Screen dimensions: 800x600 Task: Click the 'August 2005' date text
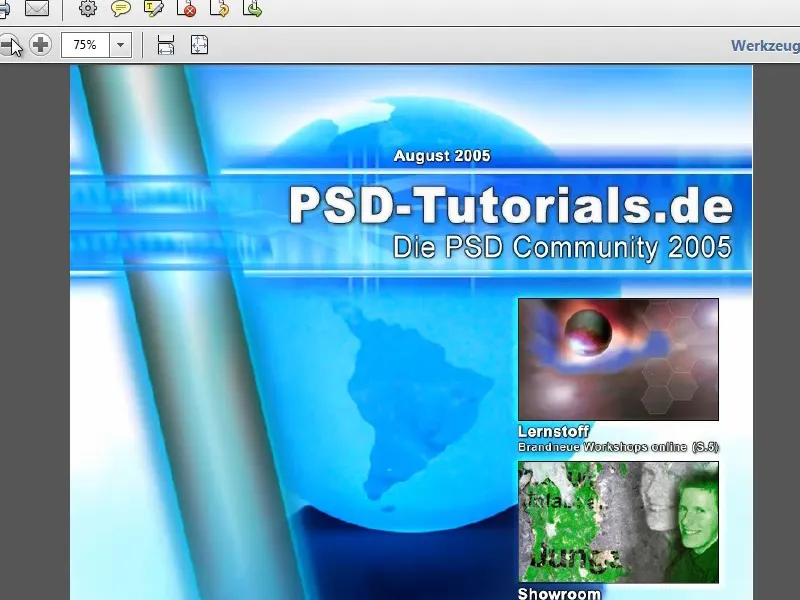442,156
